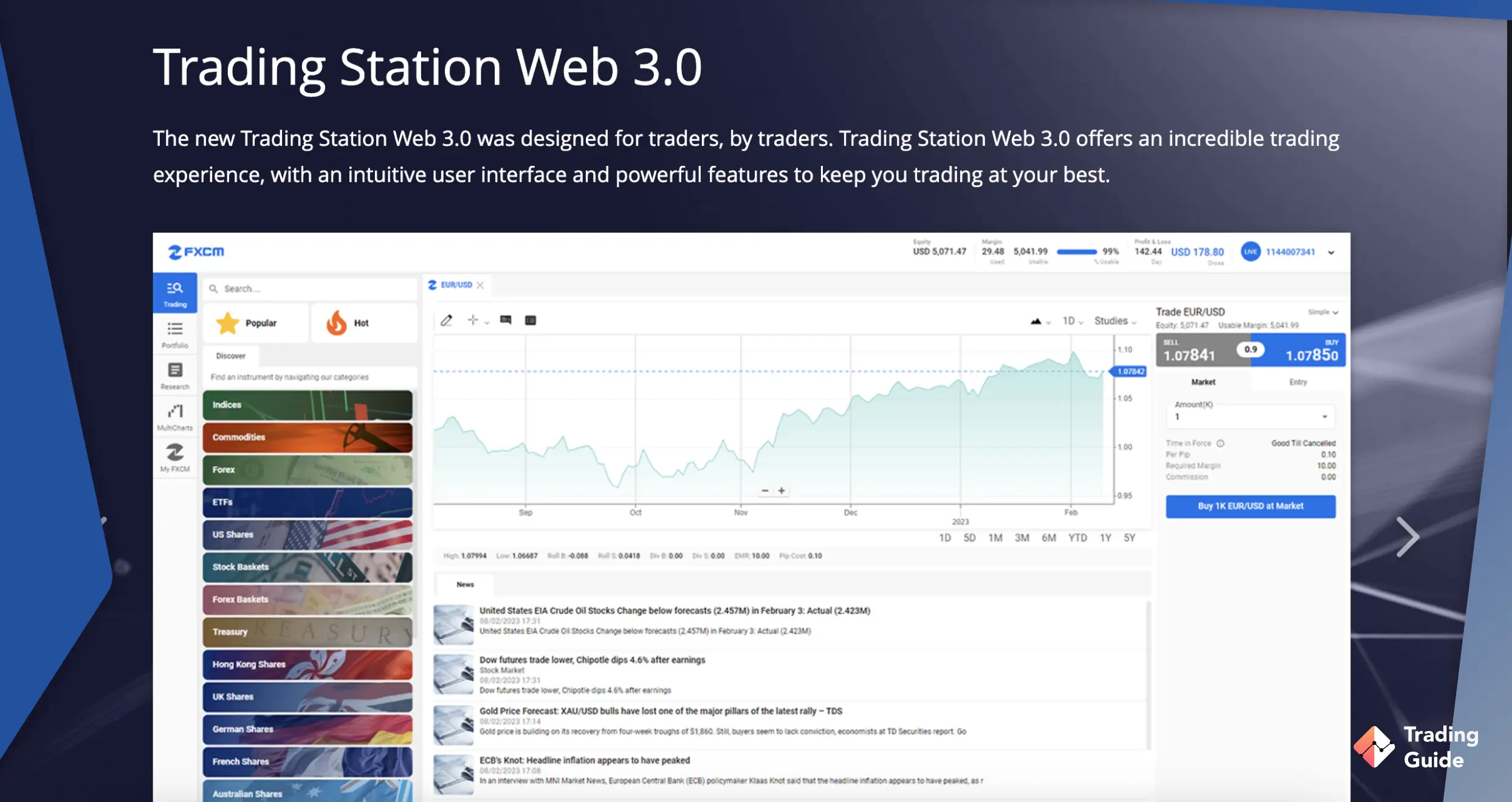Open the Commodities category
Image resolution: width=1512 pixels, height=802 pixels.
(308, 437)
